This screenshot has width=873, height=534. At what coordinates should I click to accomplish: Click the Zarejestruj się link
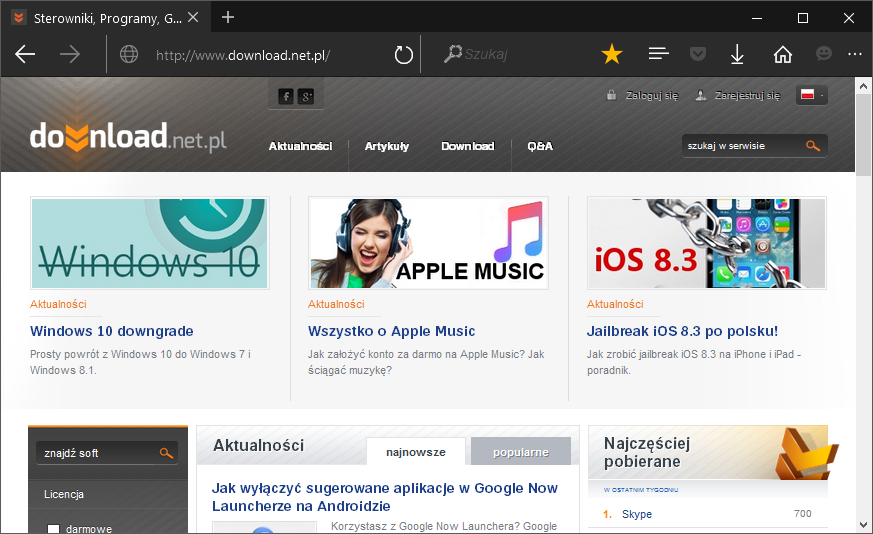pos(748,95)
